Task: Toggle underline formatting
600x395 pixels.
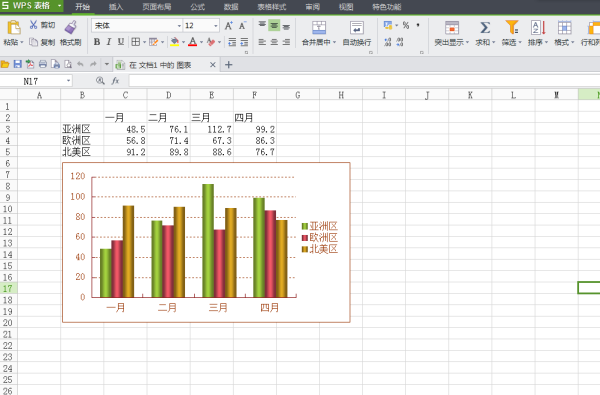Action: tap(121, 42)
